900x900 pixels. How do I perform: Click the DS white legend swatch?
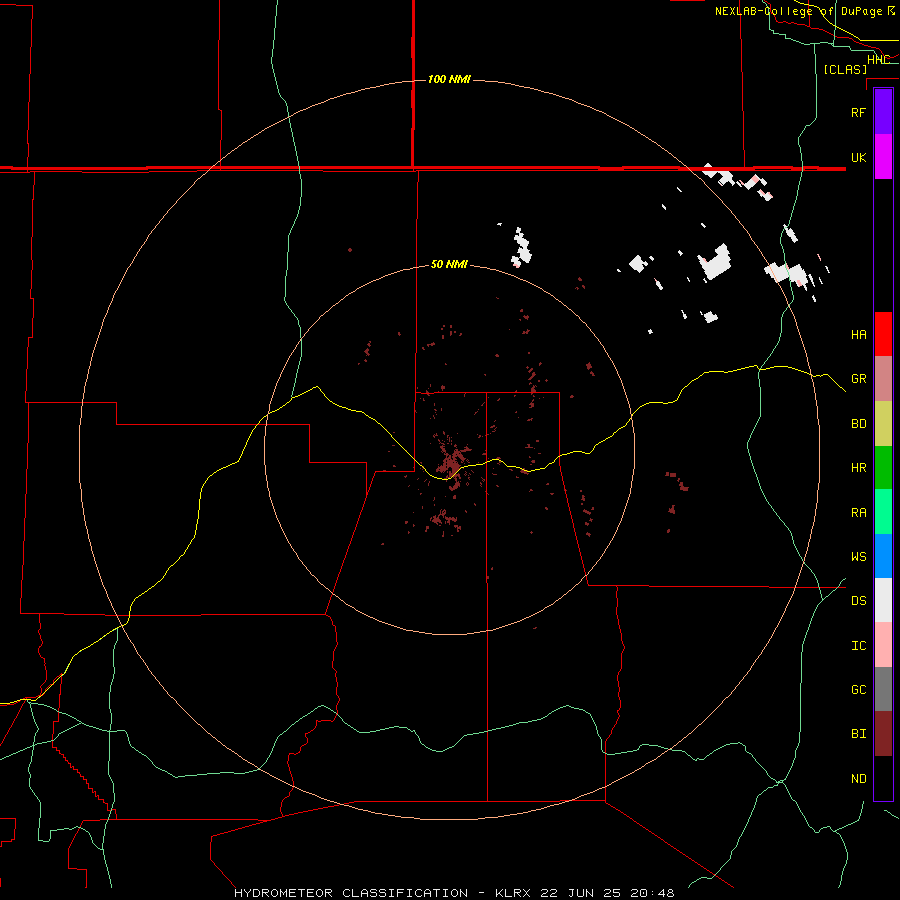pos(883,600)
